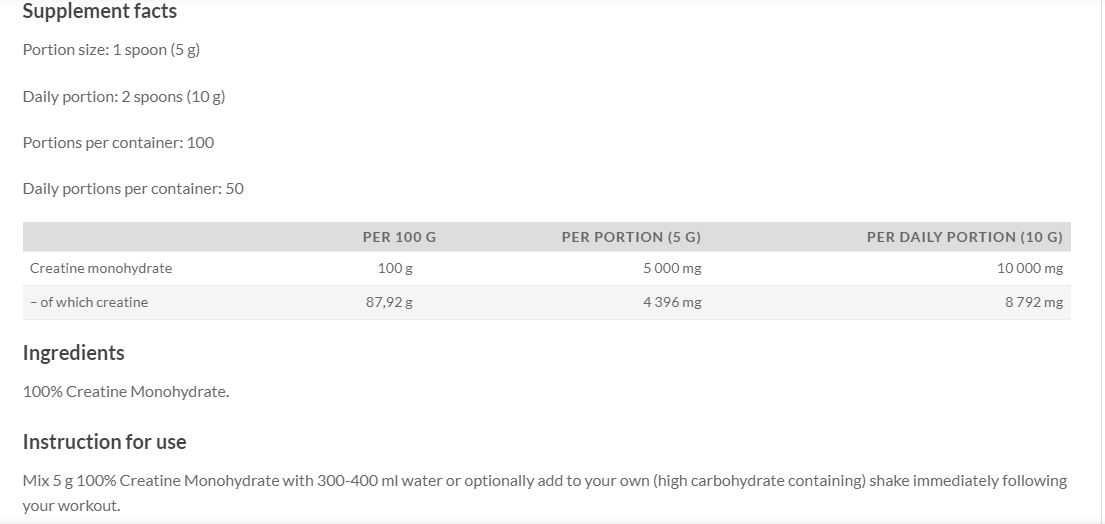Click the Daily portion 2 spoons text
Viewport: 1105px width, 524px height.
(x=123, y=97)
